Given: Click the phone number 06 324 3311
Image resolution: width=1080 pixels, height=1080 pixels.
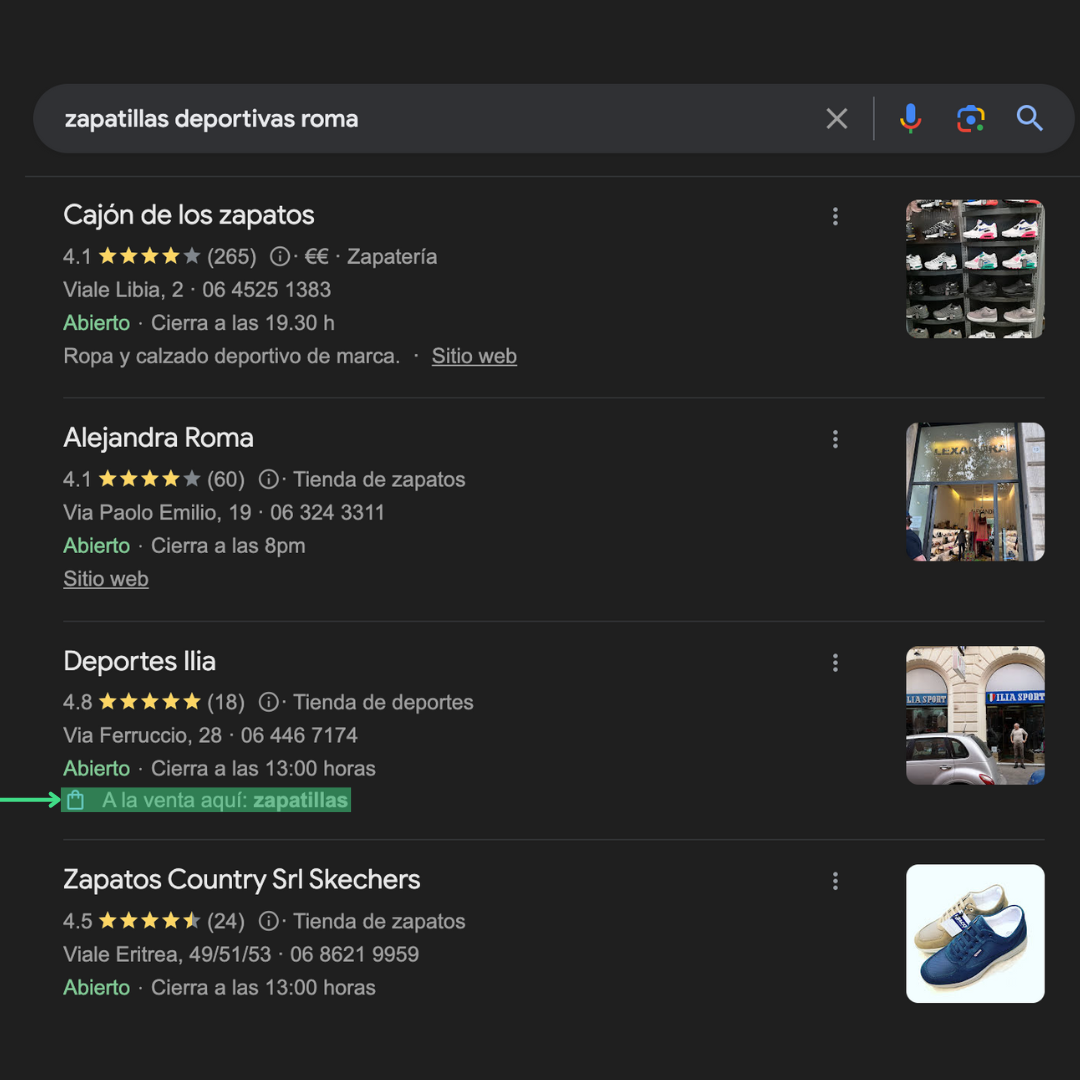Looking at the screenshot, I should point(327,512).
